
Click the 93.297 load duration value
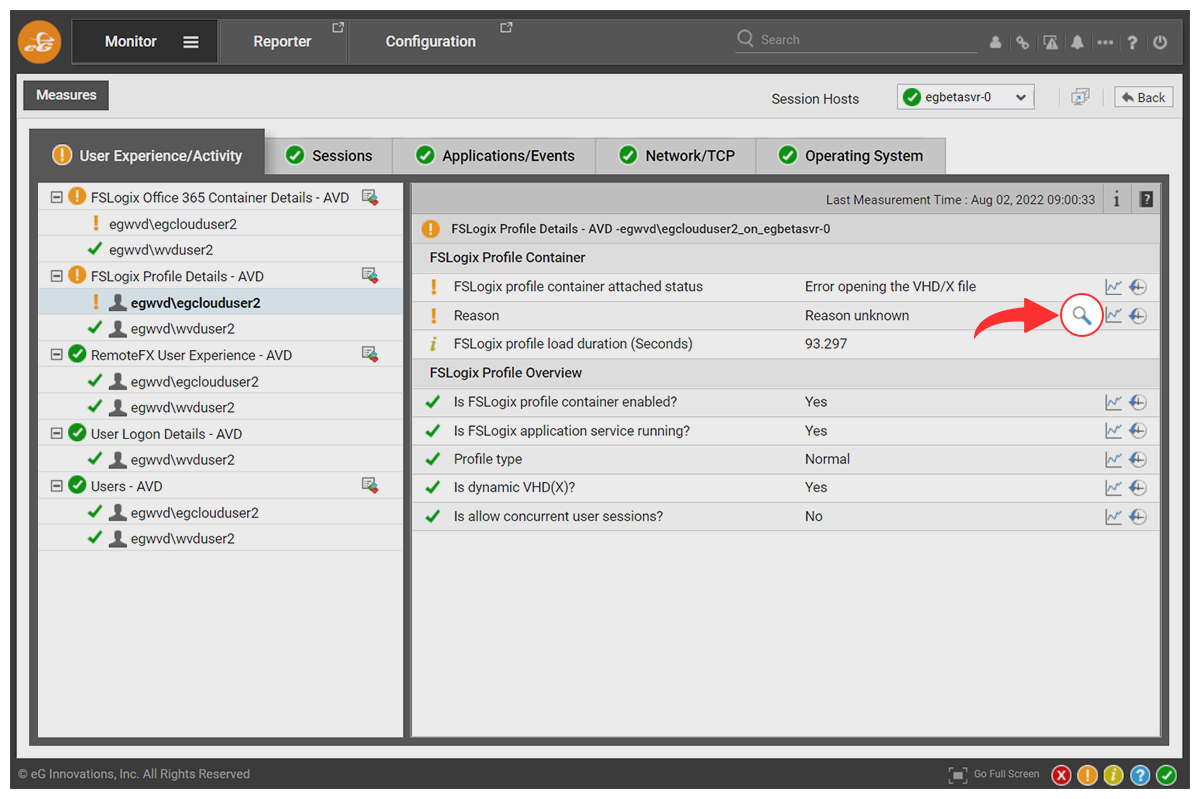826,344
